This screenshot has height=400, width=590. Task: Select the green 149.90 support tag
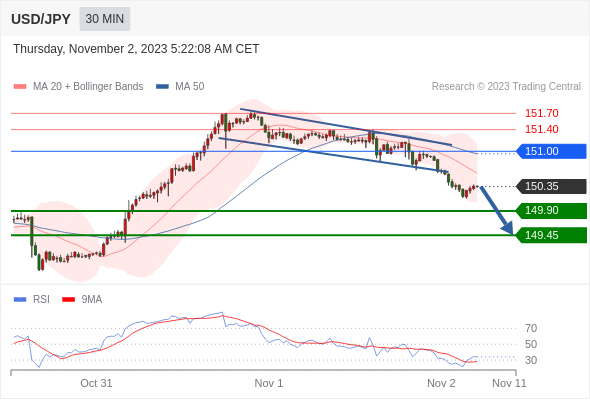(551, 210)
